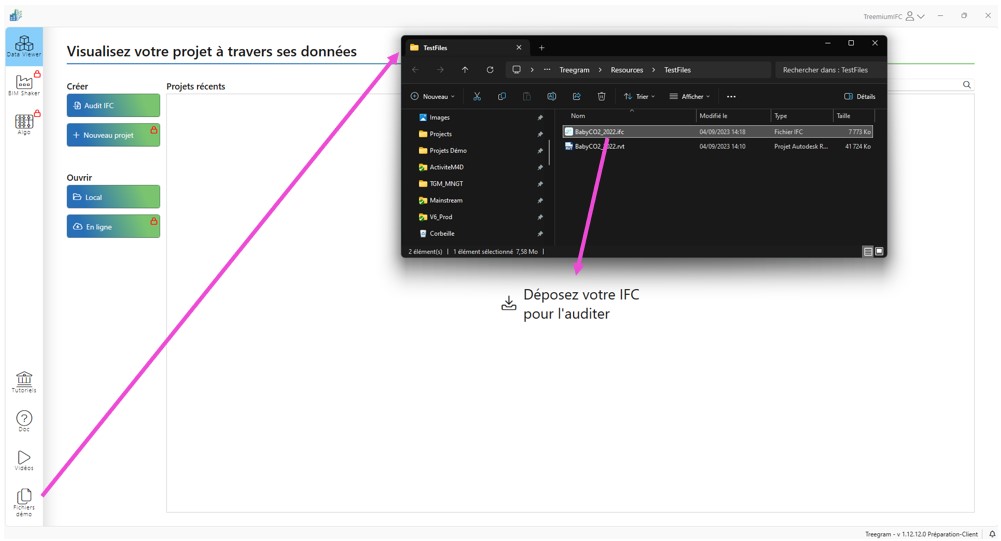Expand the Nouveau dropdown in Explorer
The width and height of the screenshot is (1001, 541).
(433, 97)
